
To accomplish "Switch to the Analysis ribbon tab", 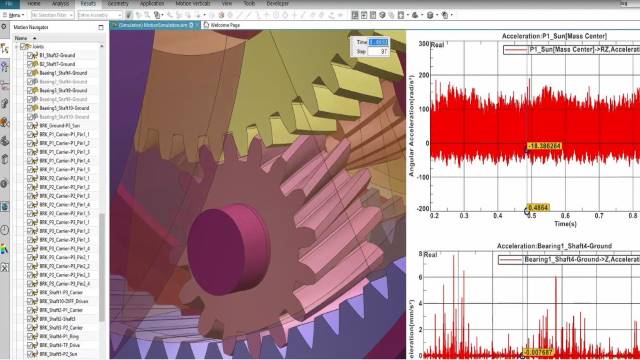I will [60, 4].
